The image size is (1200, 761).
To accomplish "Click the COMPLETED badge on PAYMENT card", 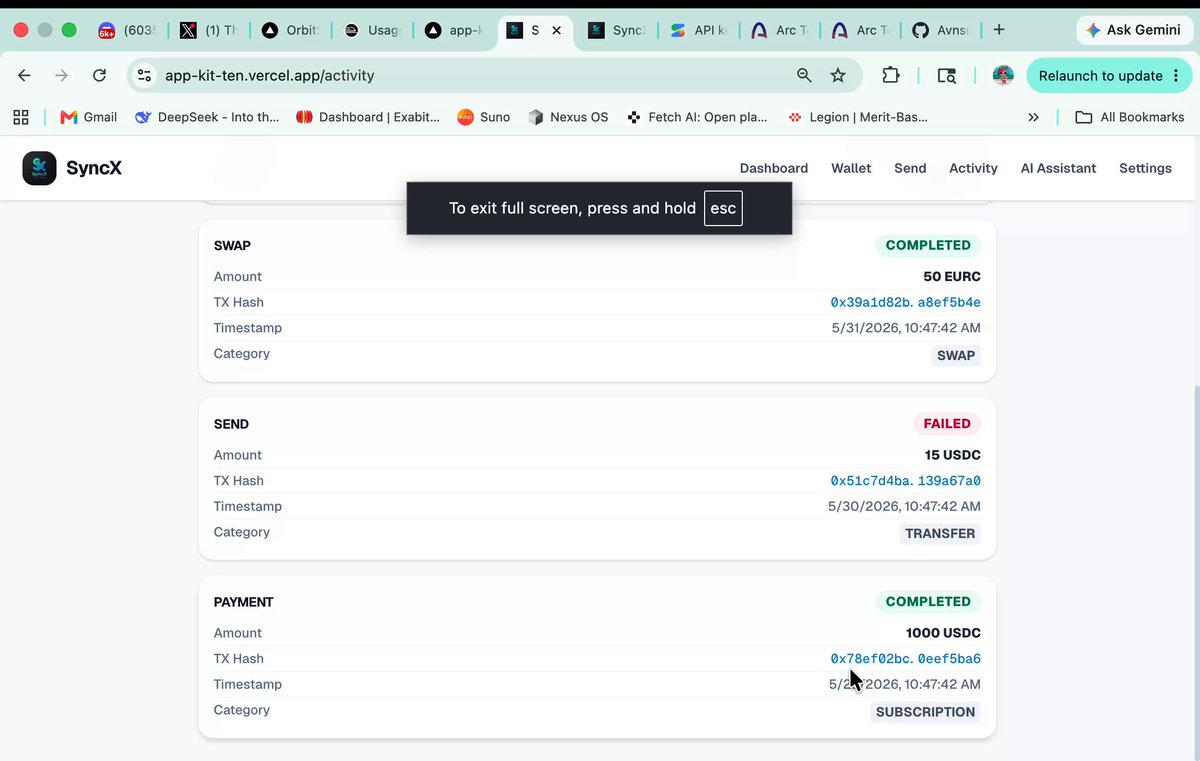I will tap(928, 602).
